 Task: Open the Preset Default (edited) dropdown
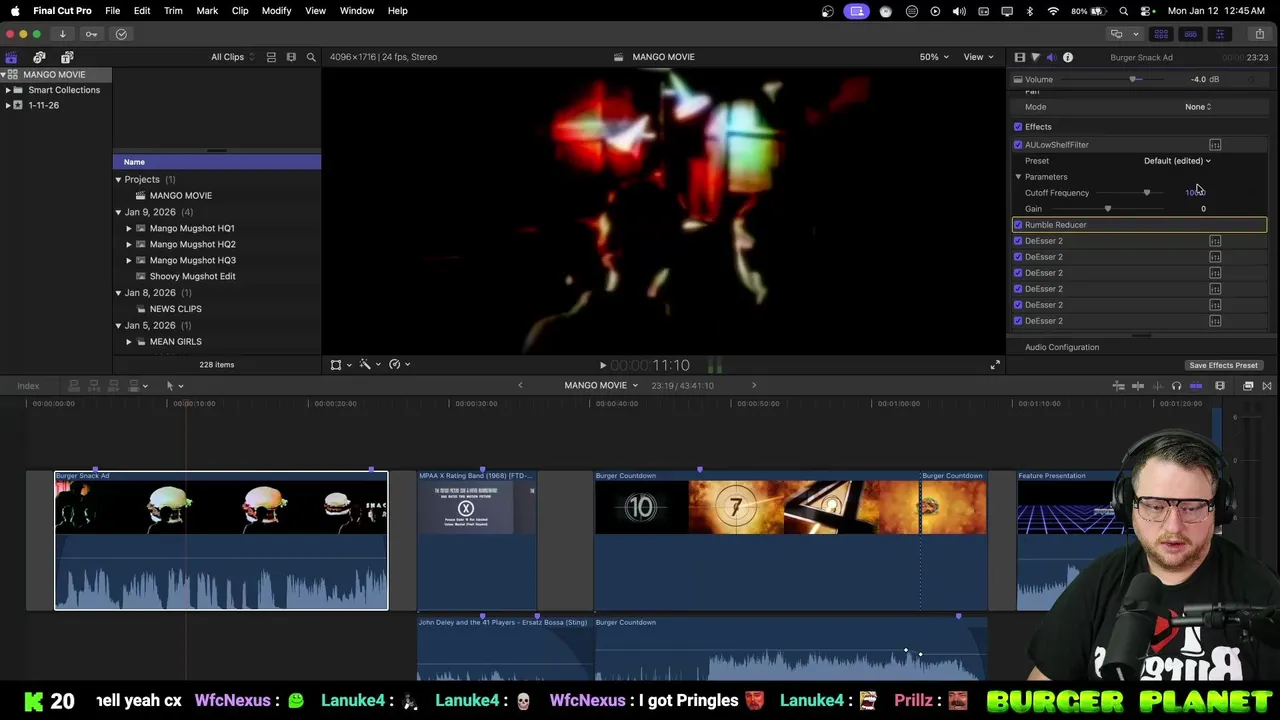1177,161
